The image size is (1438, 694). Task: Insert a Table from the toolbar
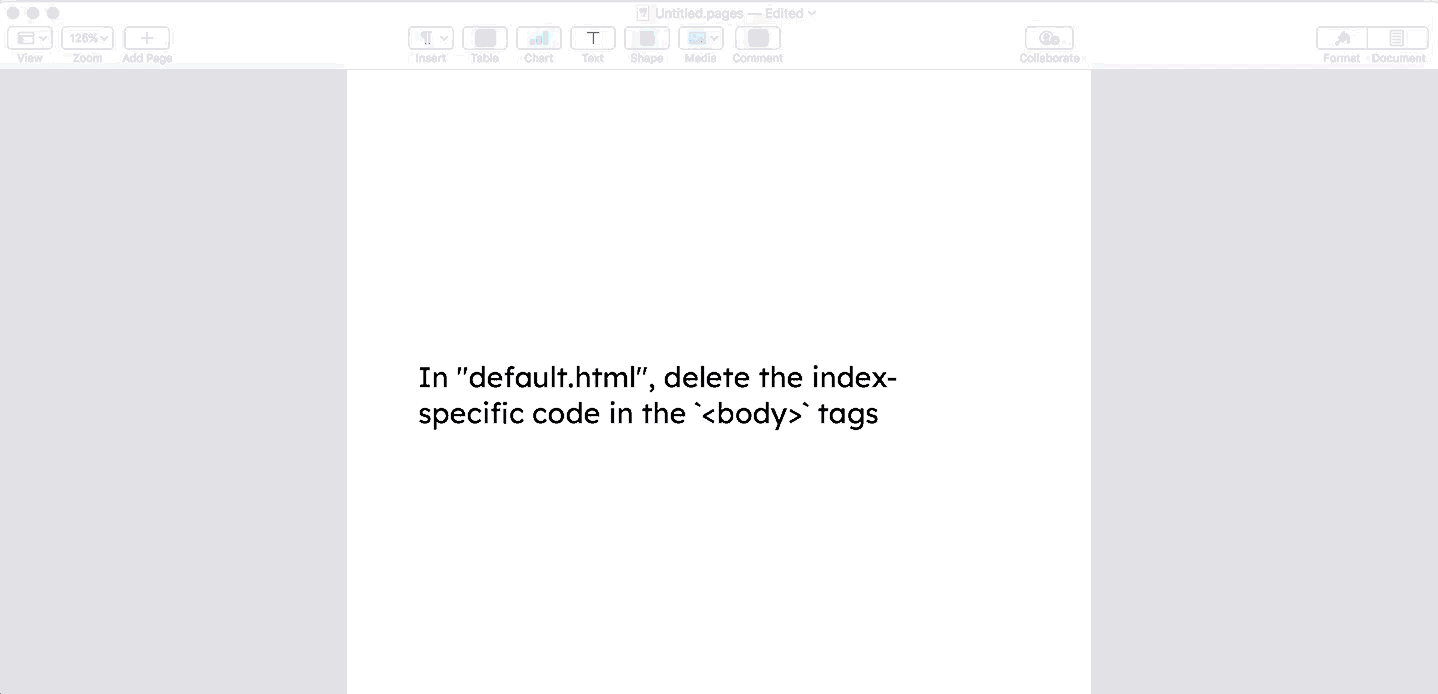(485, 38)
